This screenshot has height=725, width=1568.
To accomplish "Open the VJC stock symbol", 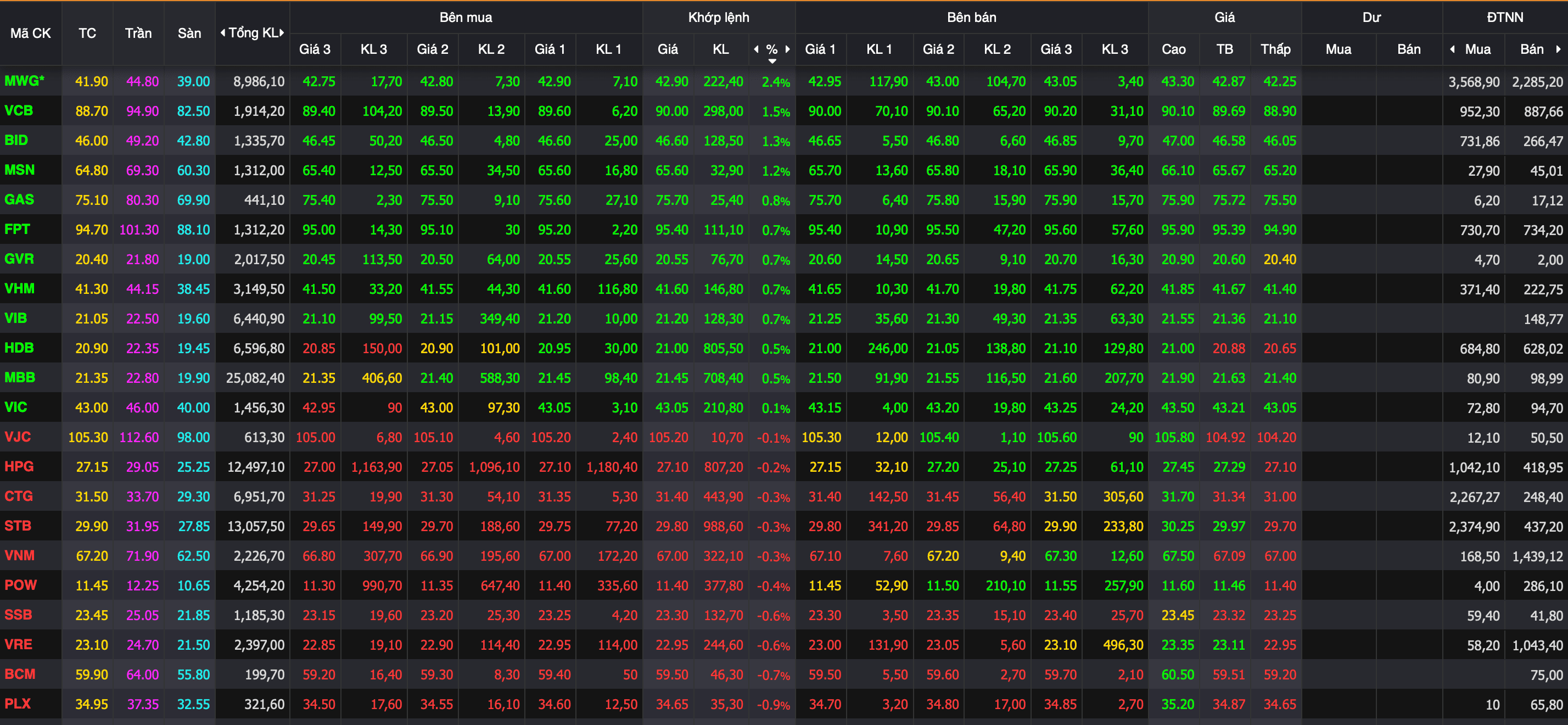I will pyautogui.click(x=18, y=437).
